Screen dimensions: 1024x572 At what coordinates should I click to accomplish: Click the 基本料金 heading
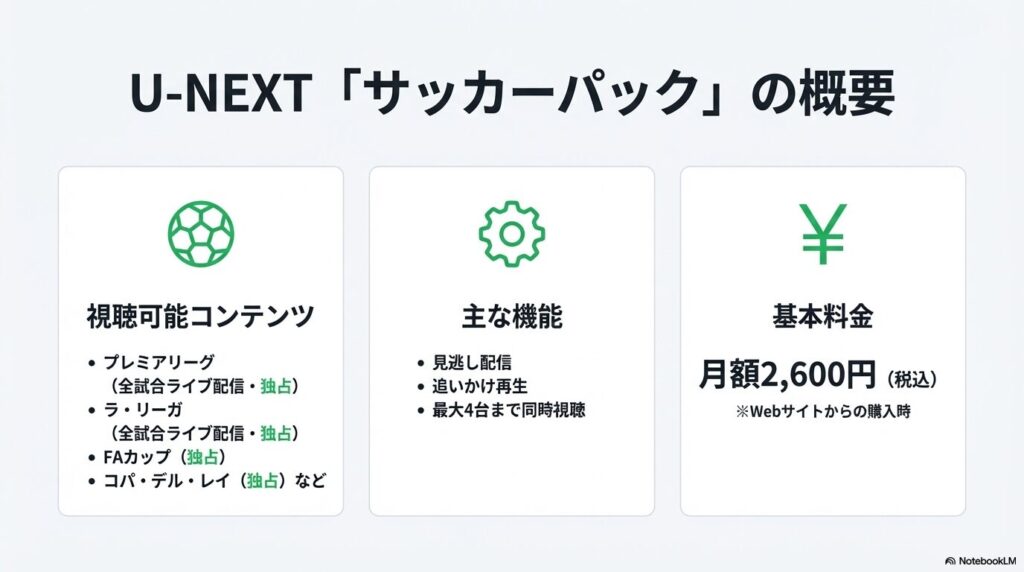coord(822,318)
